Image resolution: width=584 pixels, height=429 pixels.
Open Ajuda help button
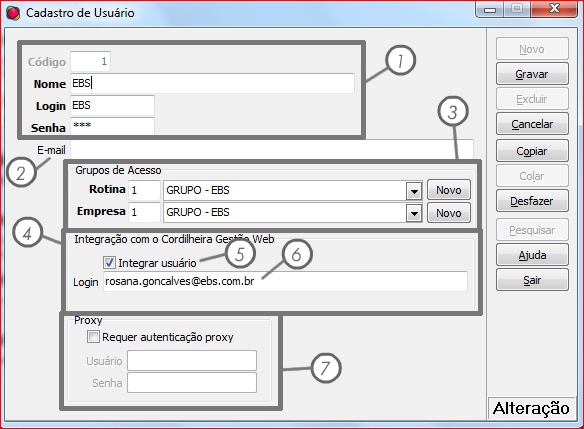(532, 255)
